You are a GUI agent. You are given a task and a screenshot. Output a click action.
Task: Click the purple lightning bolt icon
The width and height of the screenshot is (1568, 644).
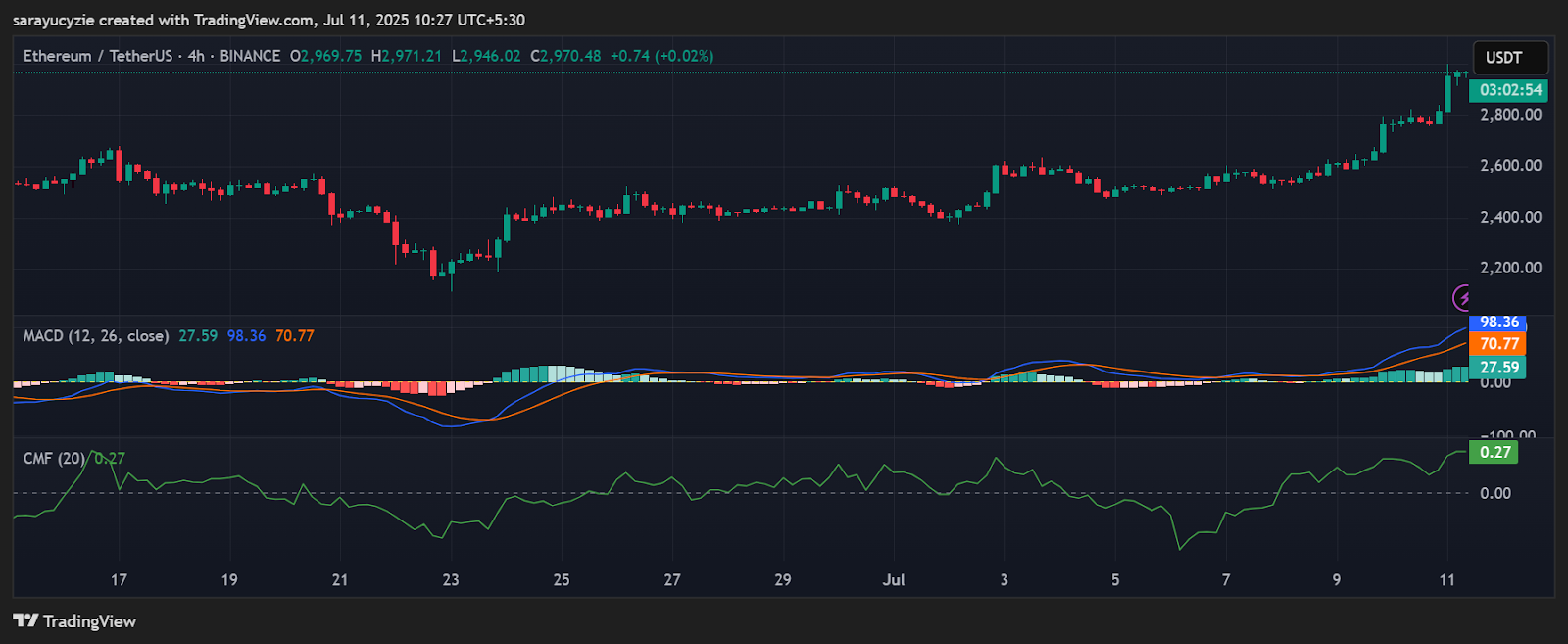1461,297
